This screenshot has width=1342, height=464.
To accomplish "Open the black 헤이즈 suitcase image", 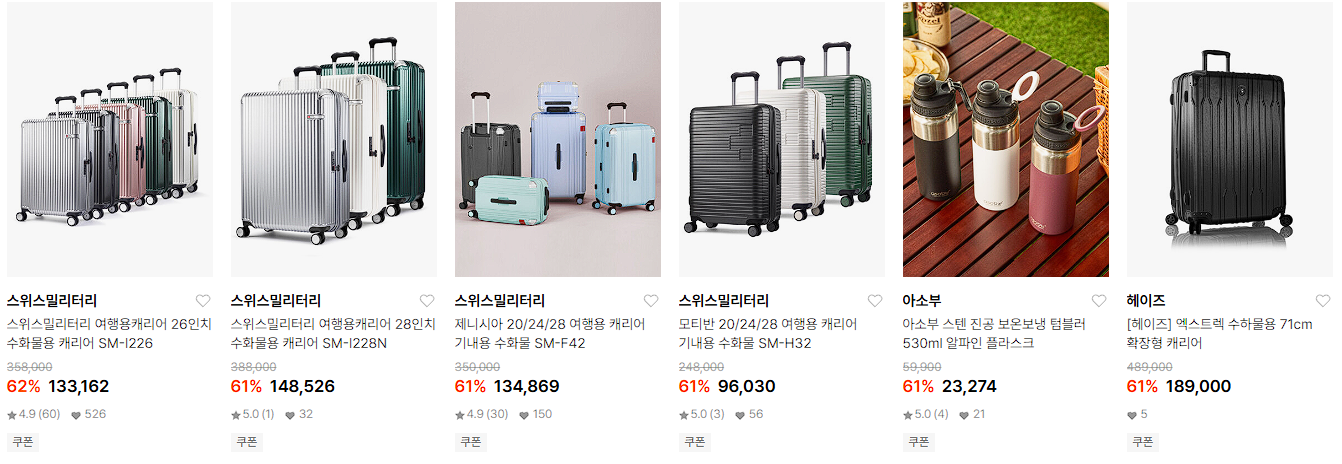I will (x=1230, y=139).
